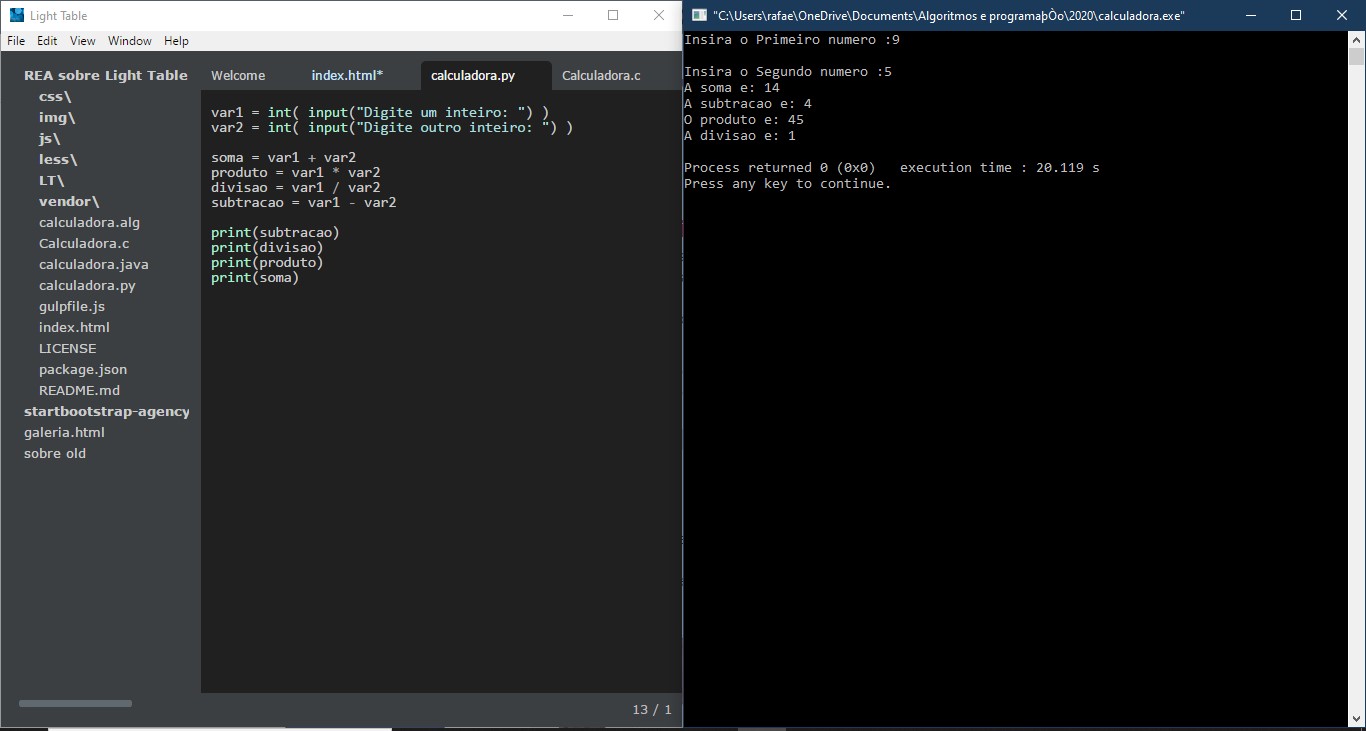Open package.json in the workspace tree
The width and height of the screenshot is (1366, 731).
click(83, 369)
